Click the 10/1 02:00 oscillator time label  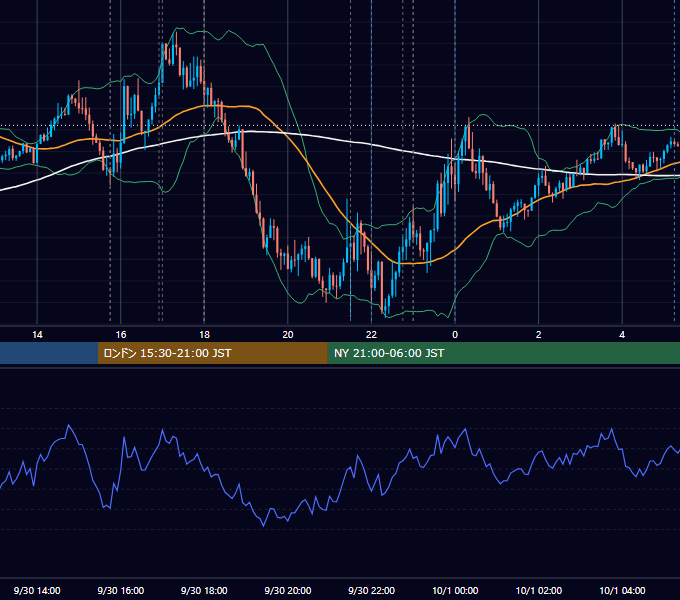point(539,590)
